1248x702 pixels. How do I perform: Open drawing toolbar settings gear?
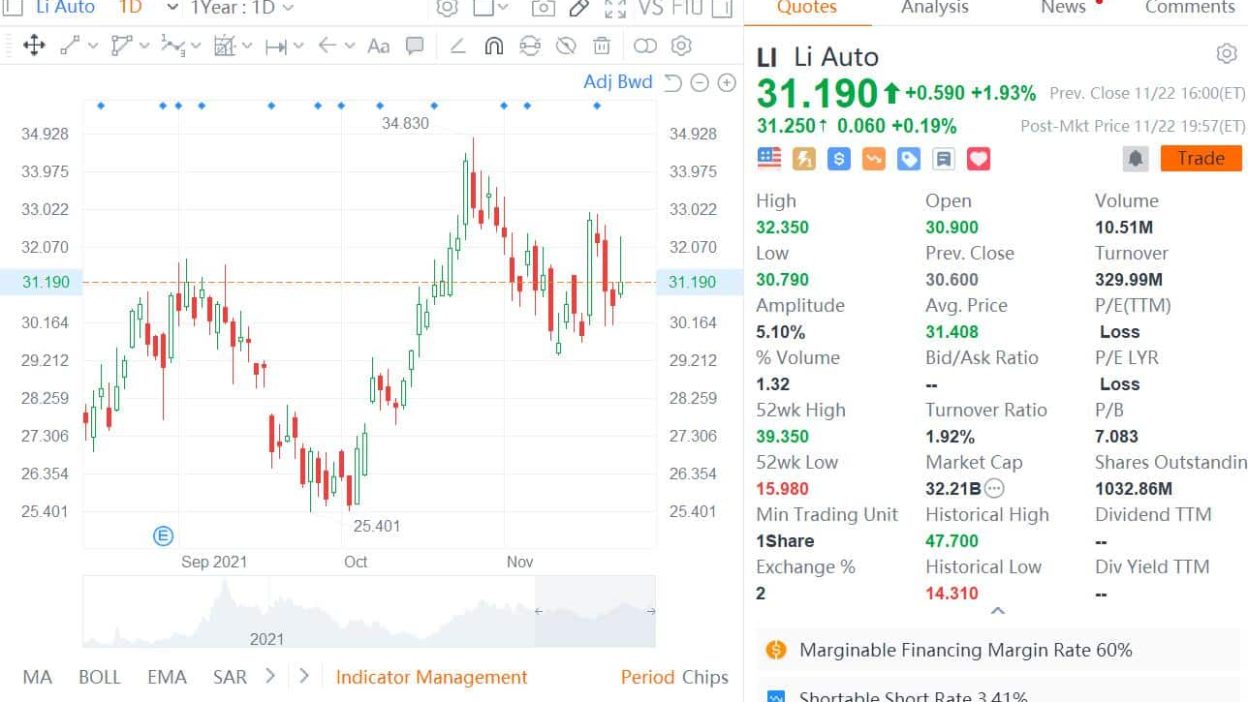(682, 46)
